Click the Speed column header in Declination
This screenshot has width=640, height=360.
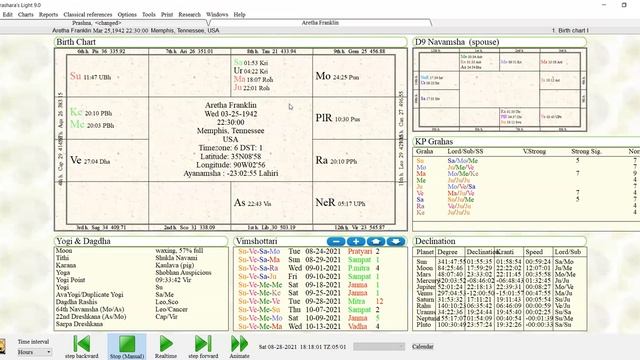point(534,252)
